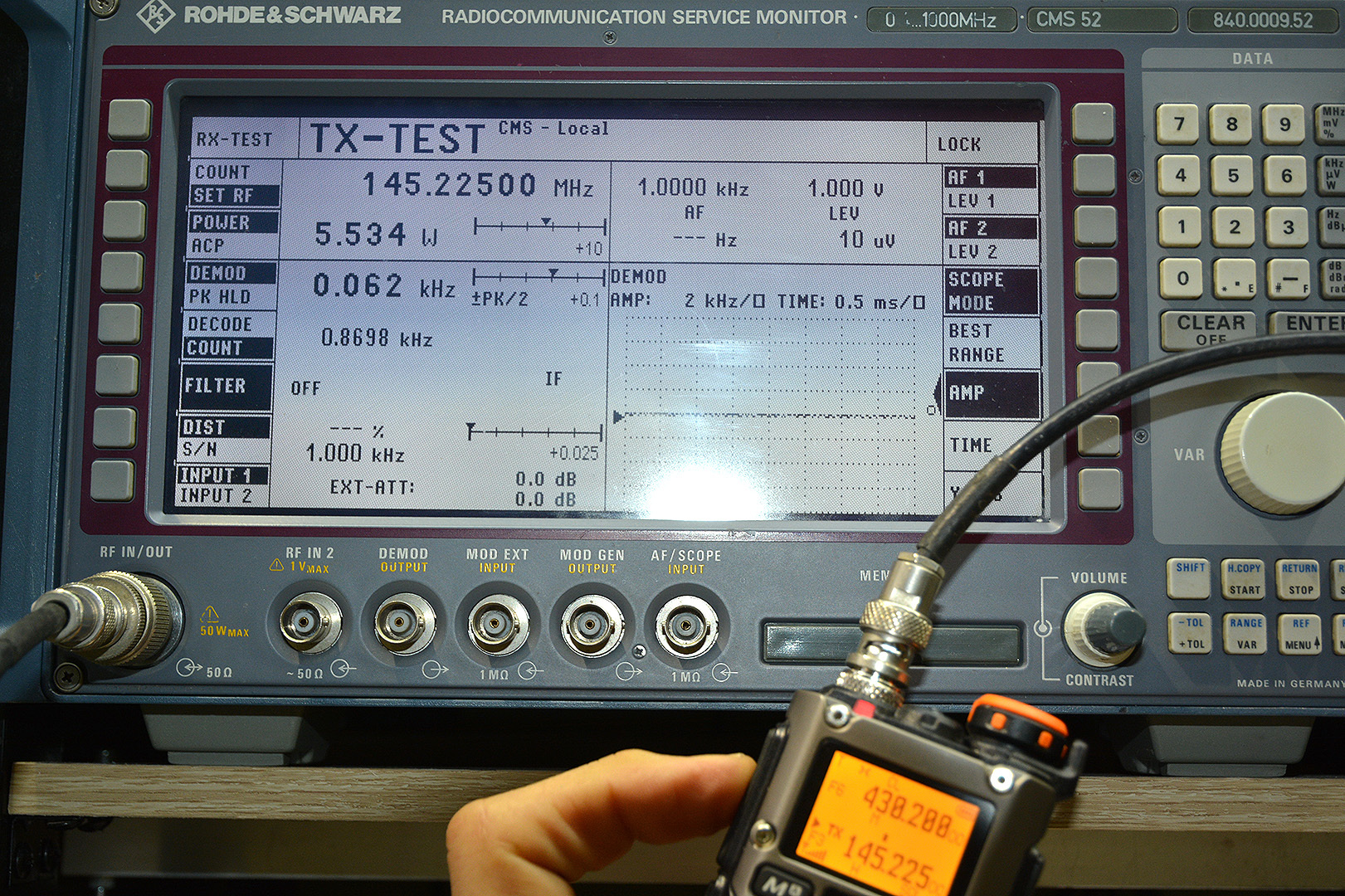Screen dimensions: 1345x896
Task: Select the SCOPE MODE menu entry on screen
Action: click(992, 291)
